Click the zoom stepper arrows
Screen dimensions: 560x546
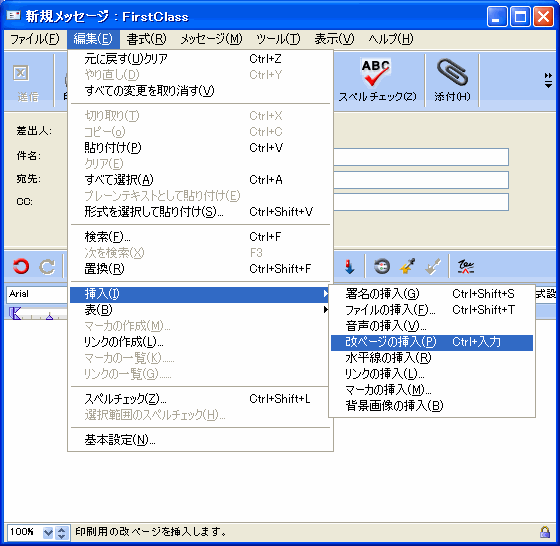(x=61, y=532)
